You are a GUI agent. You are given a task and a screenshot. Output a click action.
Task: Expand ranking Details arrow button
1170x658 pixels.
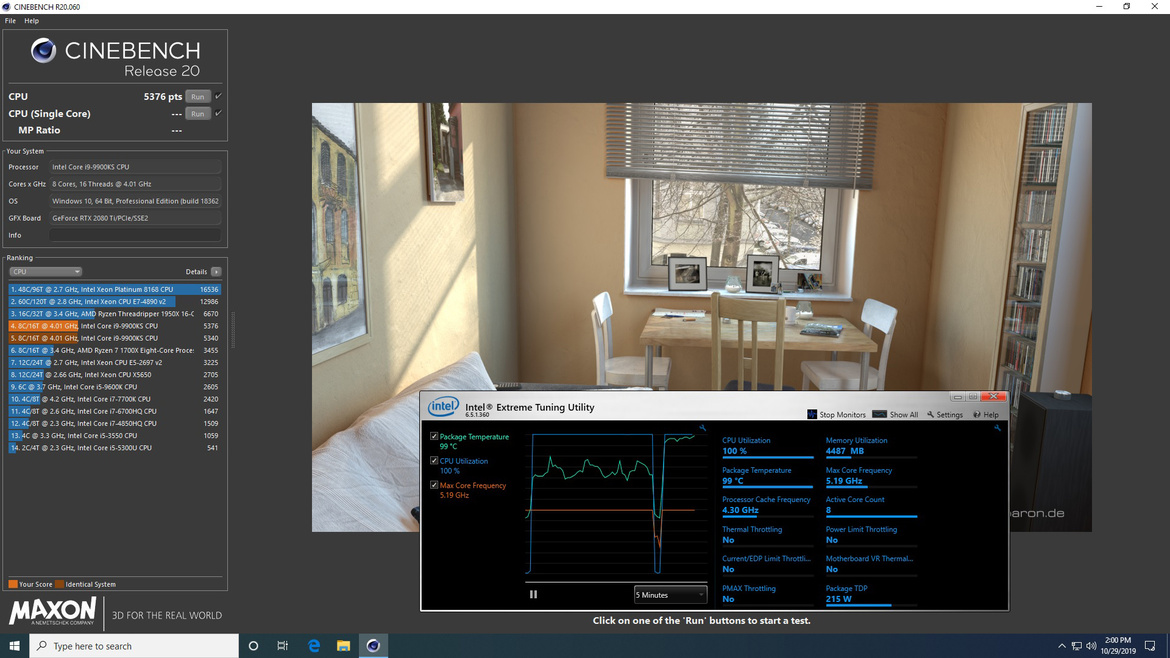[216, 272]
